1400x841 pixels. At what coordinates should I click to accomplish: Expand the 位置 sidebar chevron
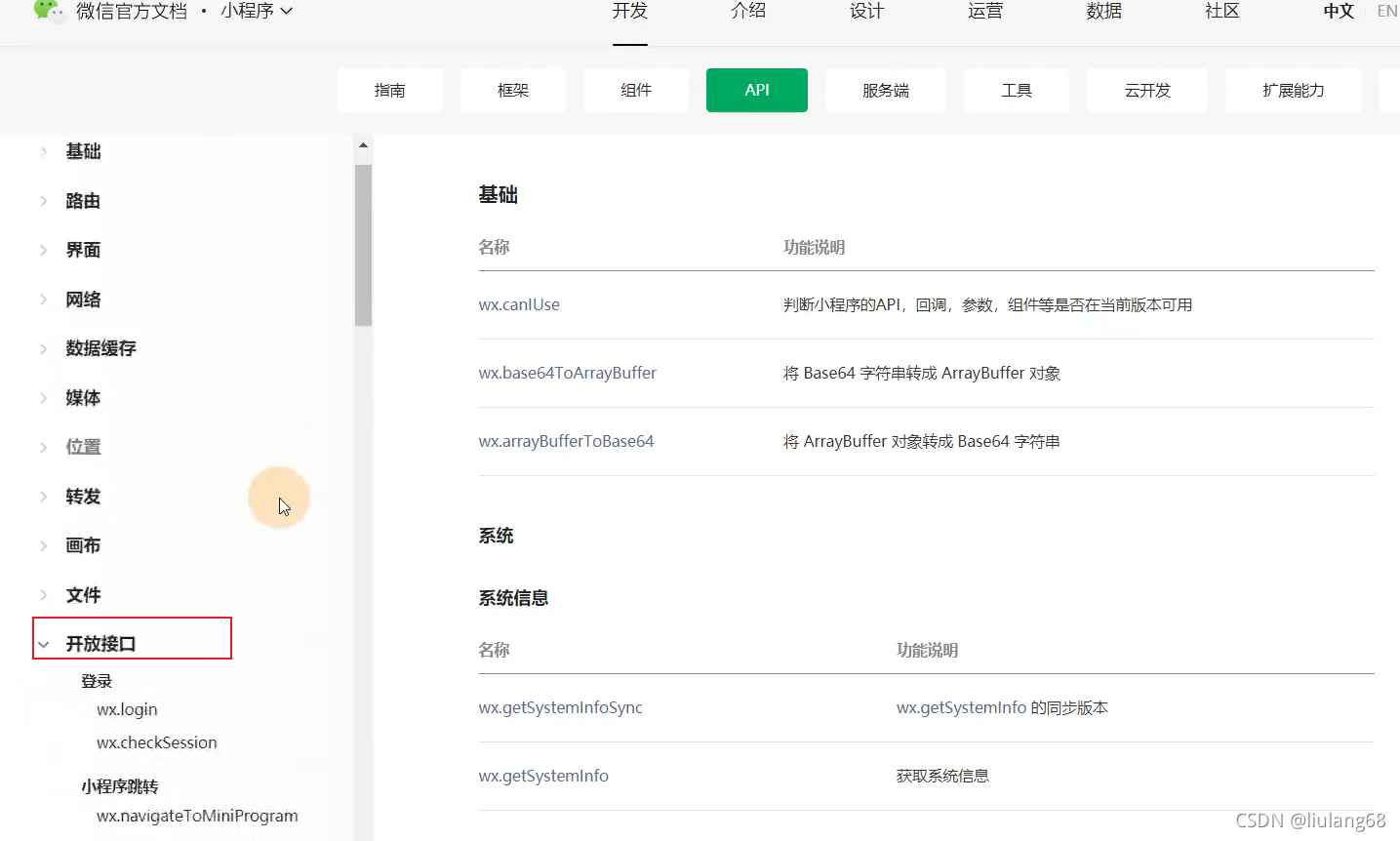pyautogui.click(x=43, y=447)
